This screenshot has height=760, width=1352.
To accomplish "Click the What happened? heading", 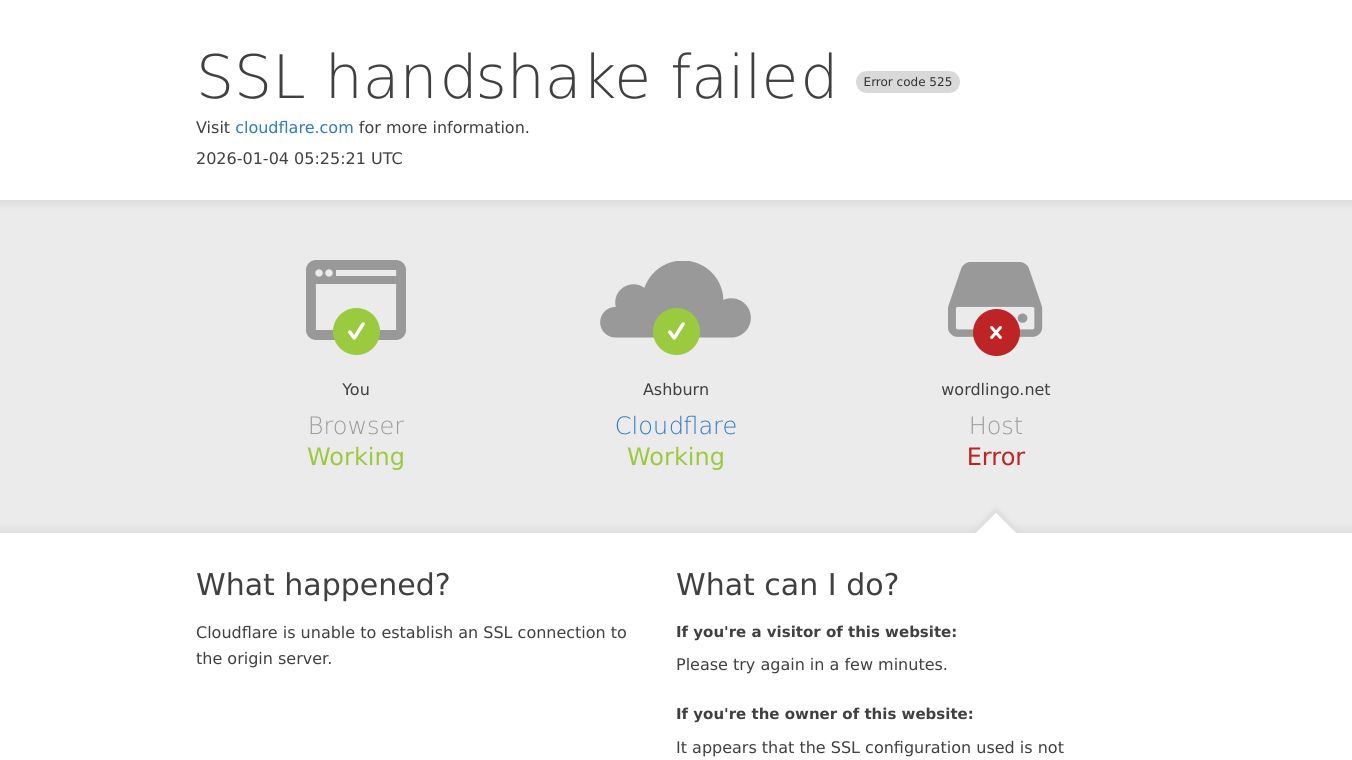I will 323,584.
